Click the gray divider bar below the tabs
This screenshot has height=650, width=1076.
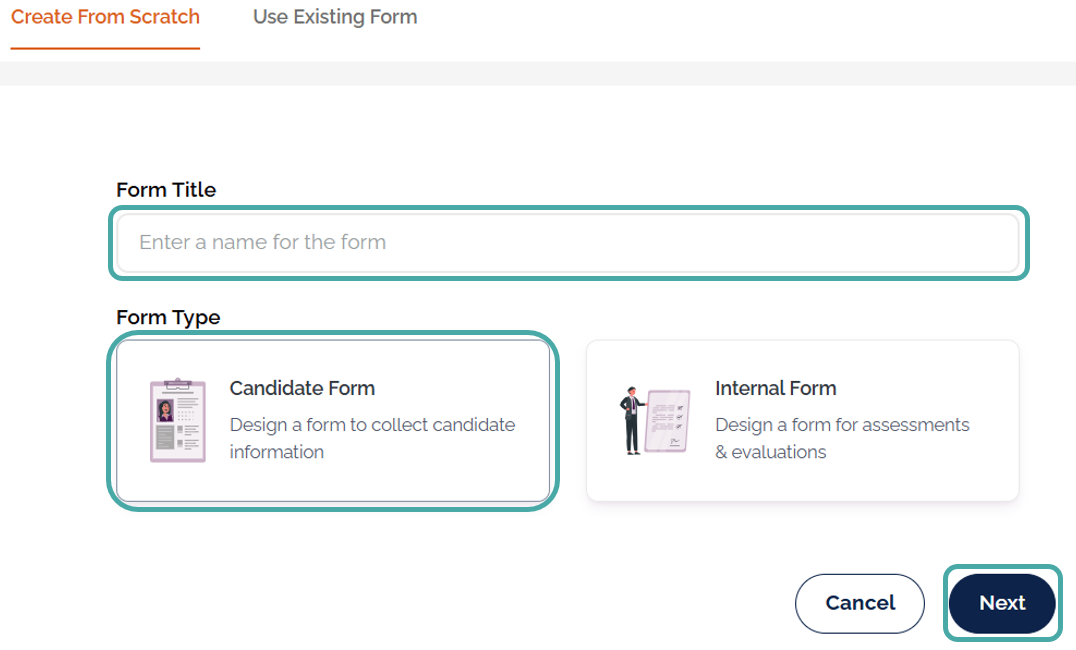538,73
